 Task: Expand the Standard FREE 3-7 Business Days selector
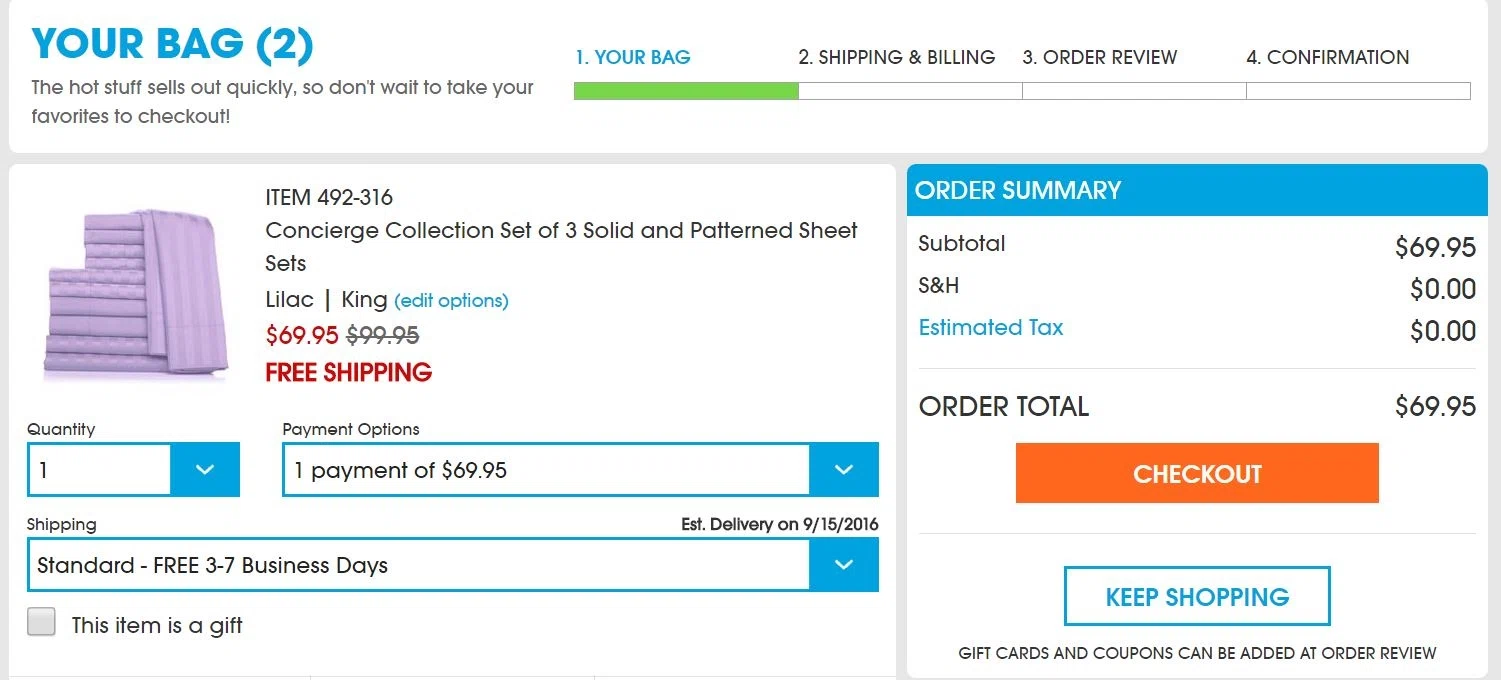click(x=453, y=564)
